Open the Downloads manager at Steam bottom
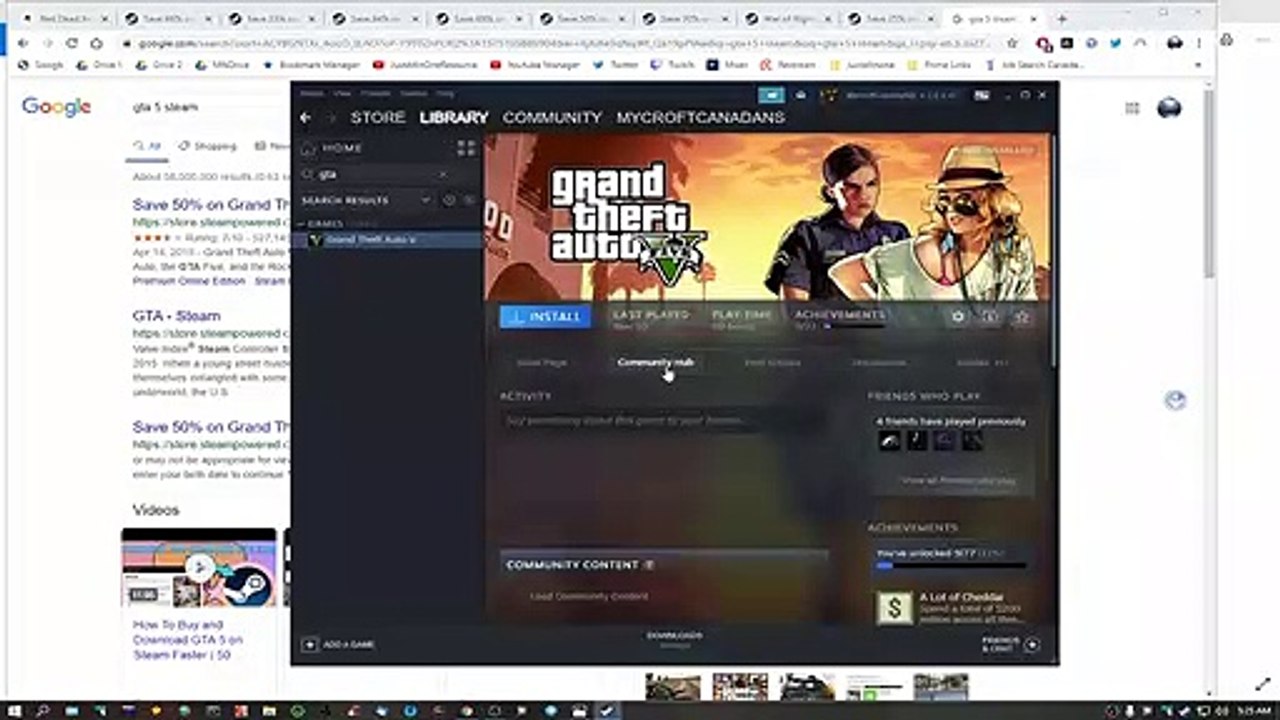This screenshot has height=720, width=1280. click(674, 640)
